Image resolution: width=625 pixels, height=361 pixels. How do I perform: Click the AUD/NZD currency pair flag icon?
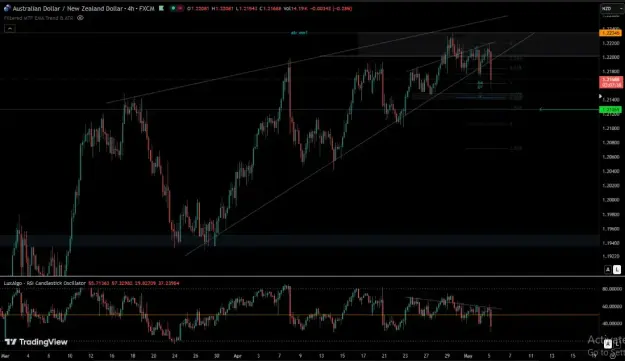pos(7,8)
